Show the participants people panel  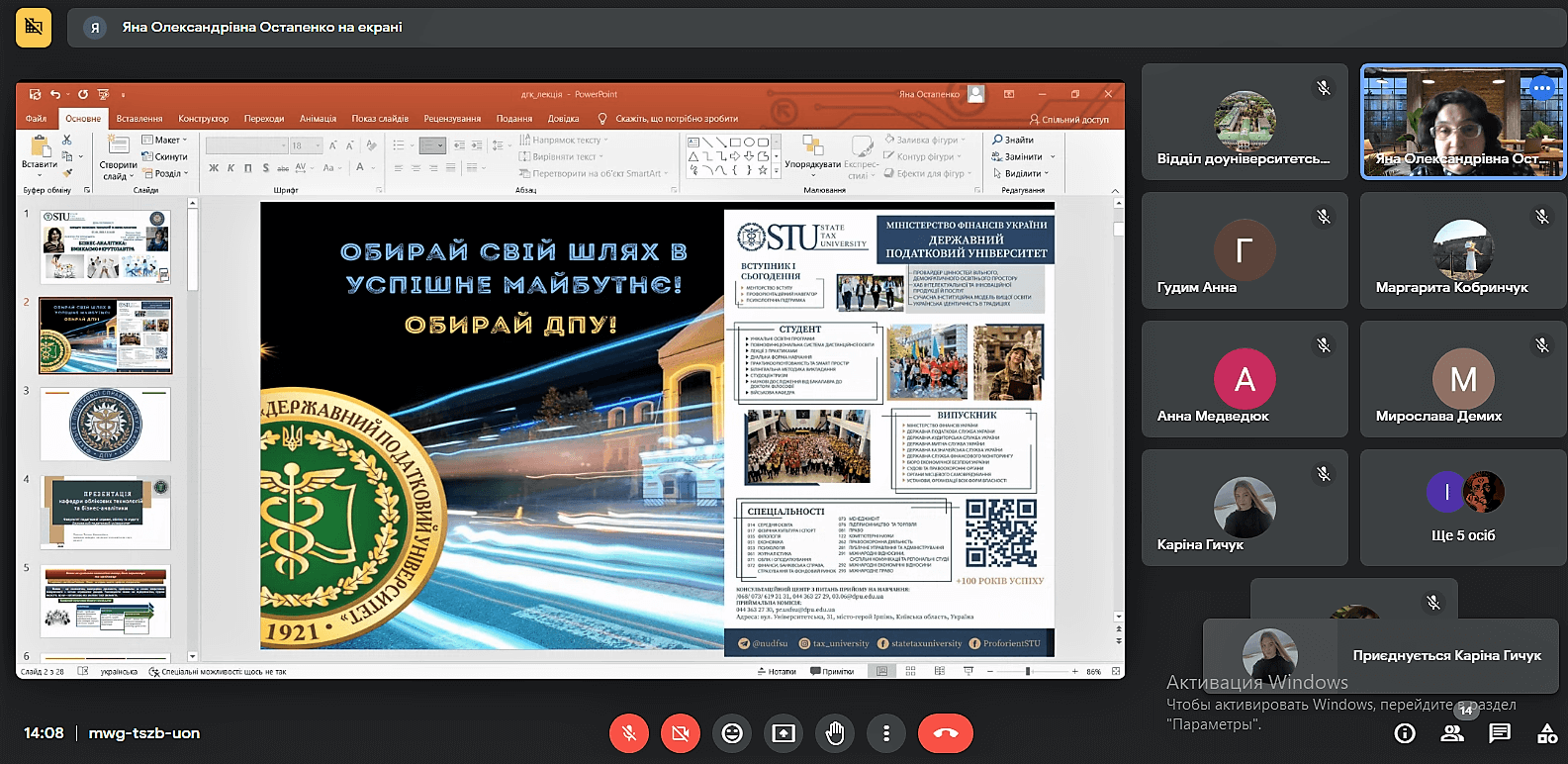1452,733
